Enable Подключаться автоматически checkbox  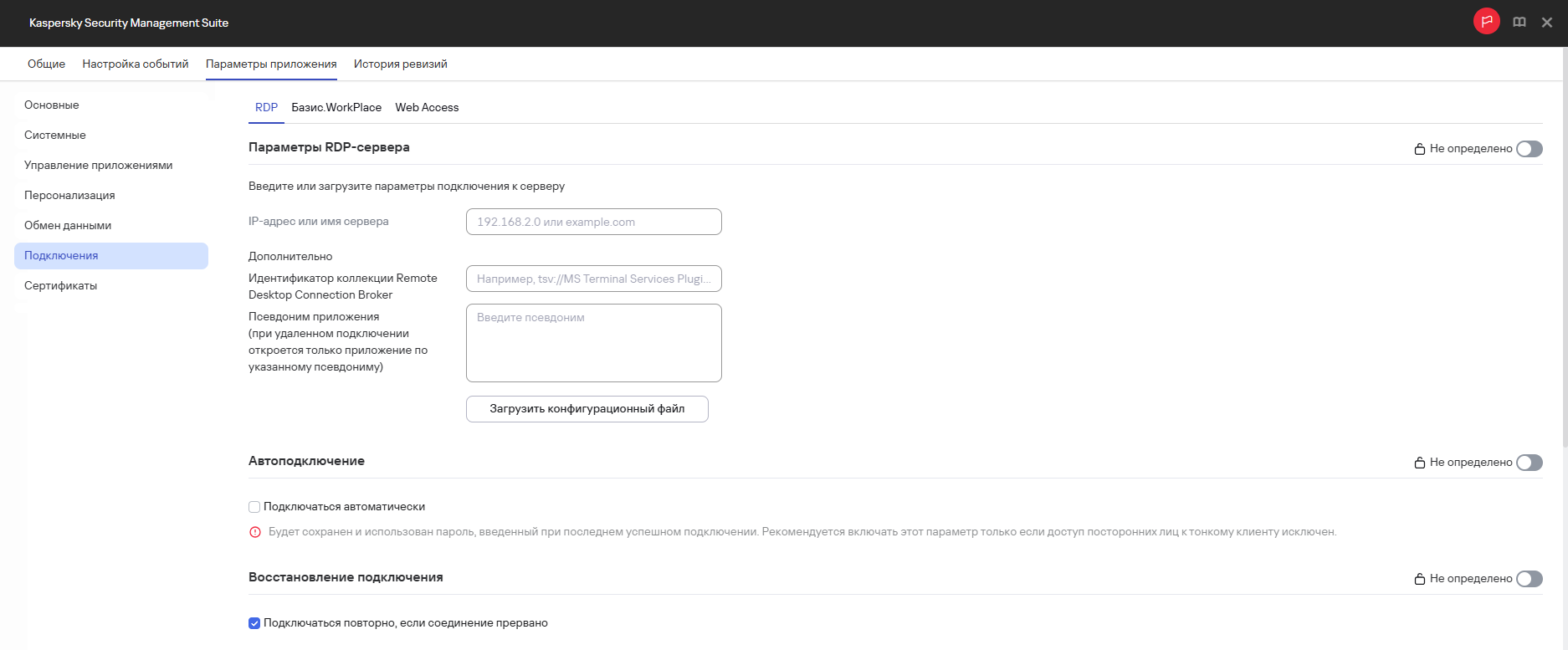(254, 507)
